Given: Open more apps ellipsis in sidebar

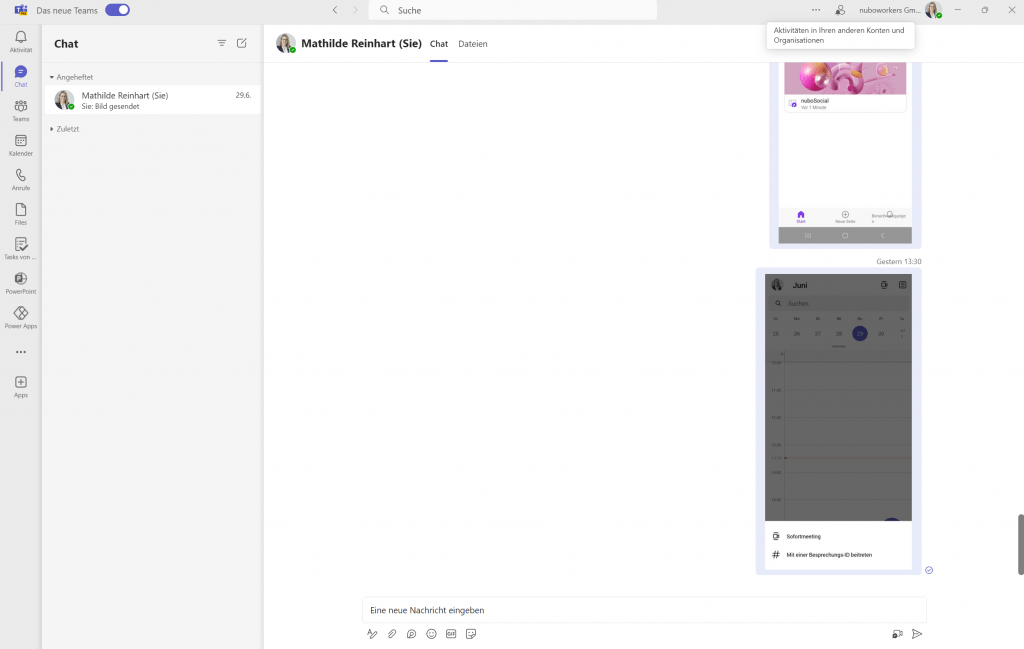Looking at the screenshot, I should pos(20,352).
